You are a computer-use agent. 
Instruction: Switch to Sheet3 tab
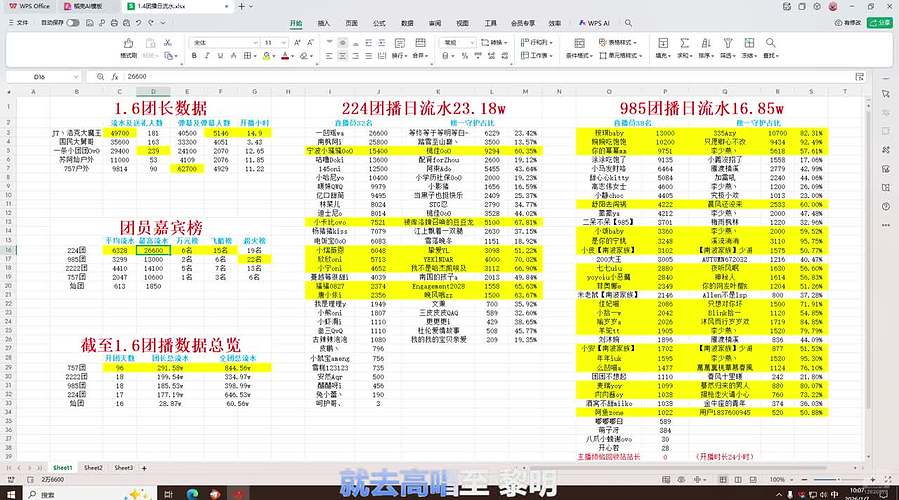(123, 468)
